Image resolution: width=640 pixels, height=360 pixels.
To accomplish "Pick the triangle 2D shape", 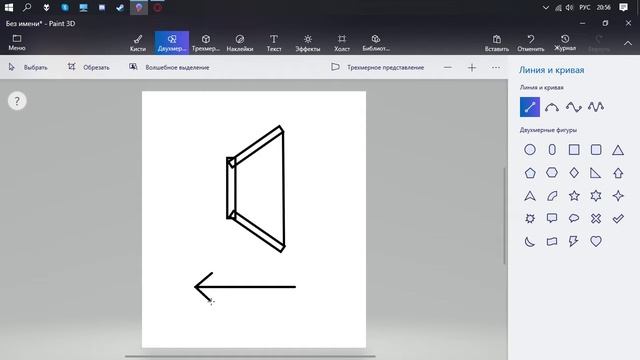I will coord(618,150).
